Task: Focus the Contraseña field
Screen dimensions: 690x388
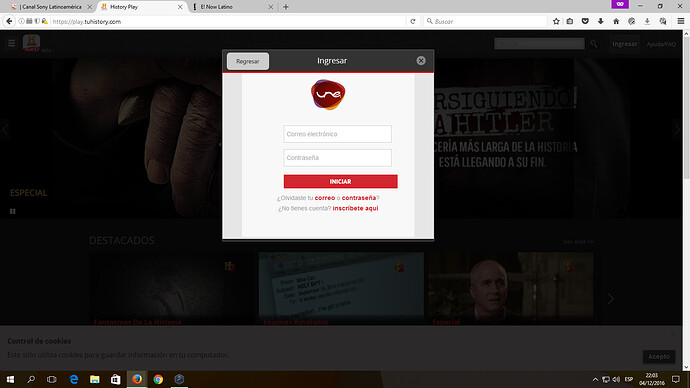Action: coord(338,157)
